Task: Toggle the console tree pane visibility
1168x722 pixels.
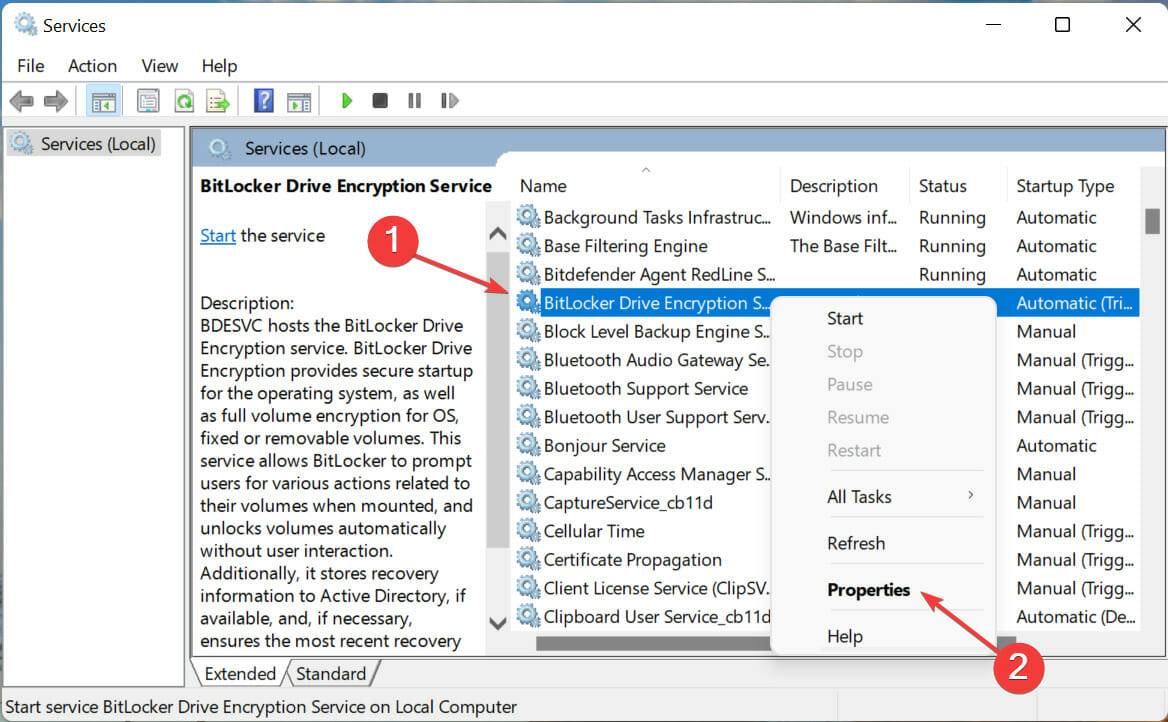Action: coord(103,100)
